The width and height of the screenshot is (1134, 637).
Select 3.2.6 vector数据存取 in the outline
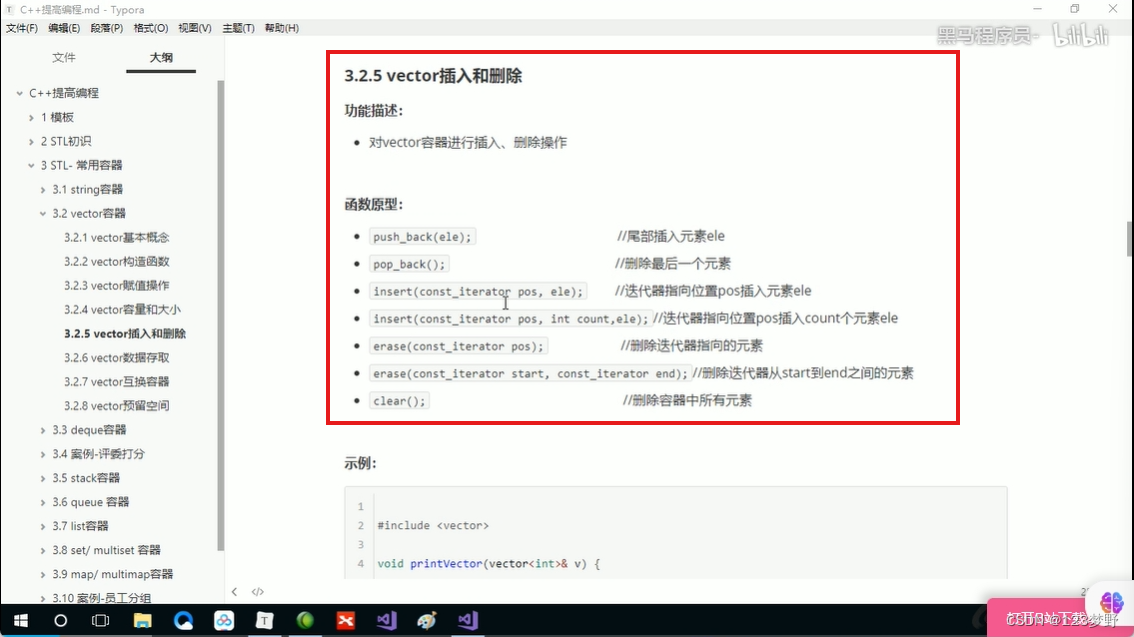pos(116,357)
